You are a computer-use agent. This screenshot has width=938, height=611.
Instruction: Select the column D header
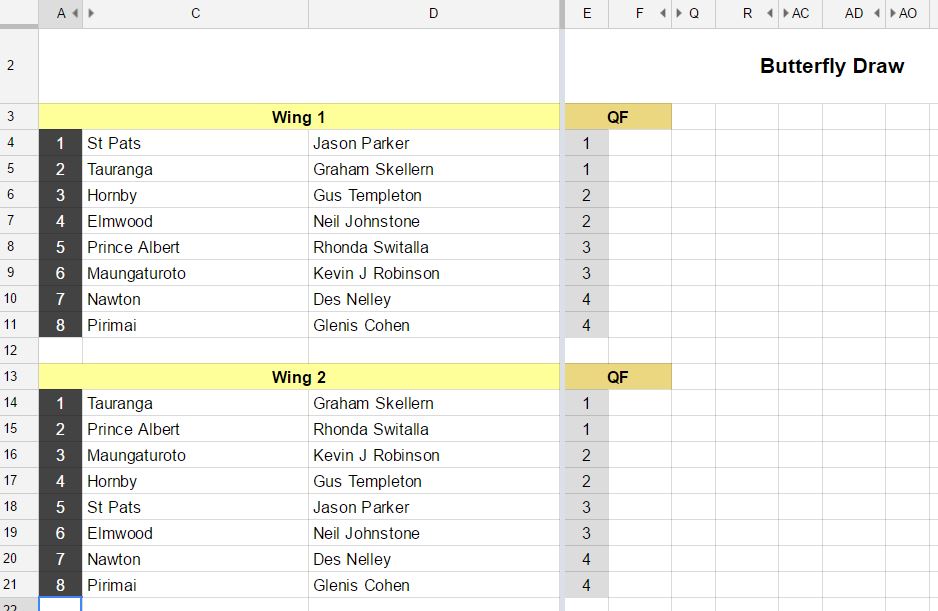point(433,14)
